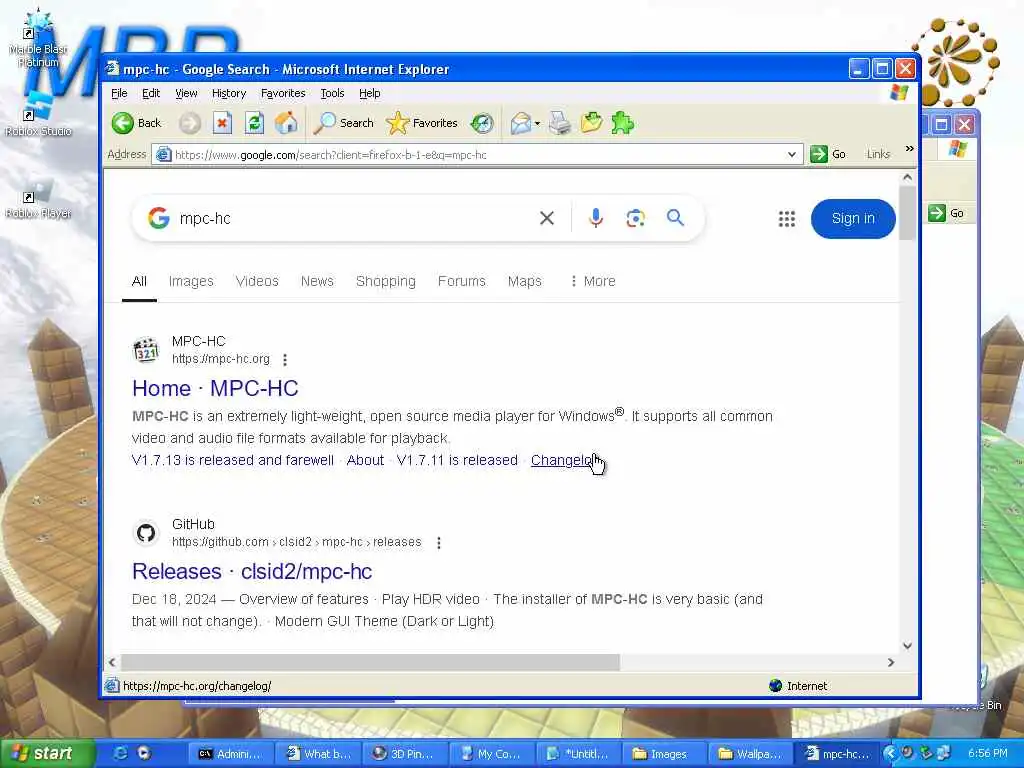Click the Stop loading icon

(222, 123)
